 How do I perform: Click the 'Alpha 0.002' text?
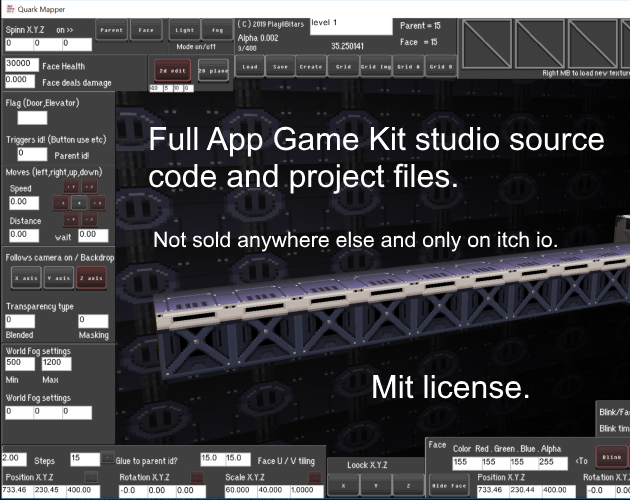258,38
